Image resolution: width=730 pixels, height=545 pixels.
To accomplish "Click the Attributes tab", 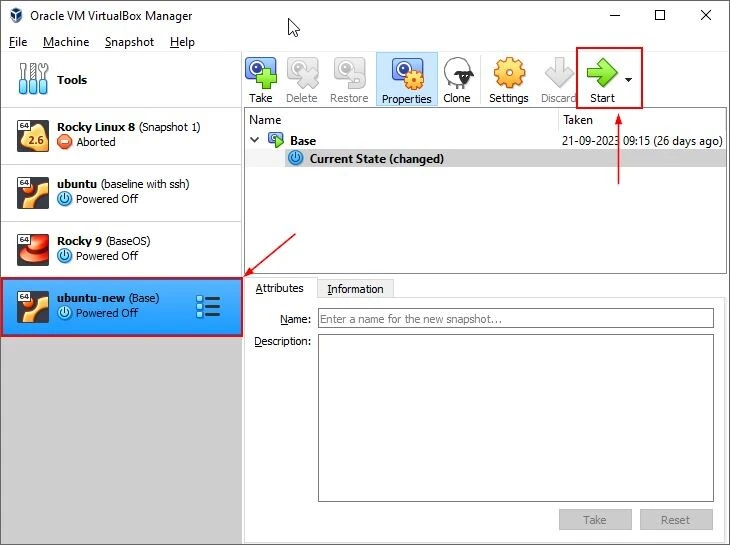I will (280, 288).
